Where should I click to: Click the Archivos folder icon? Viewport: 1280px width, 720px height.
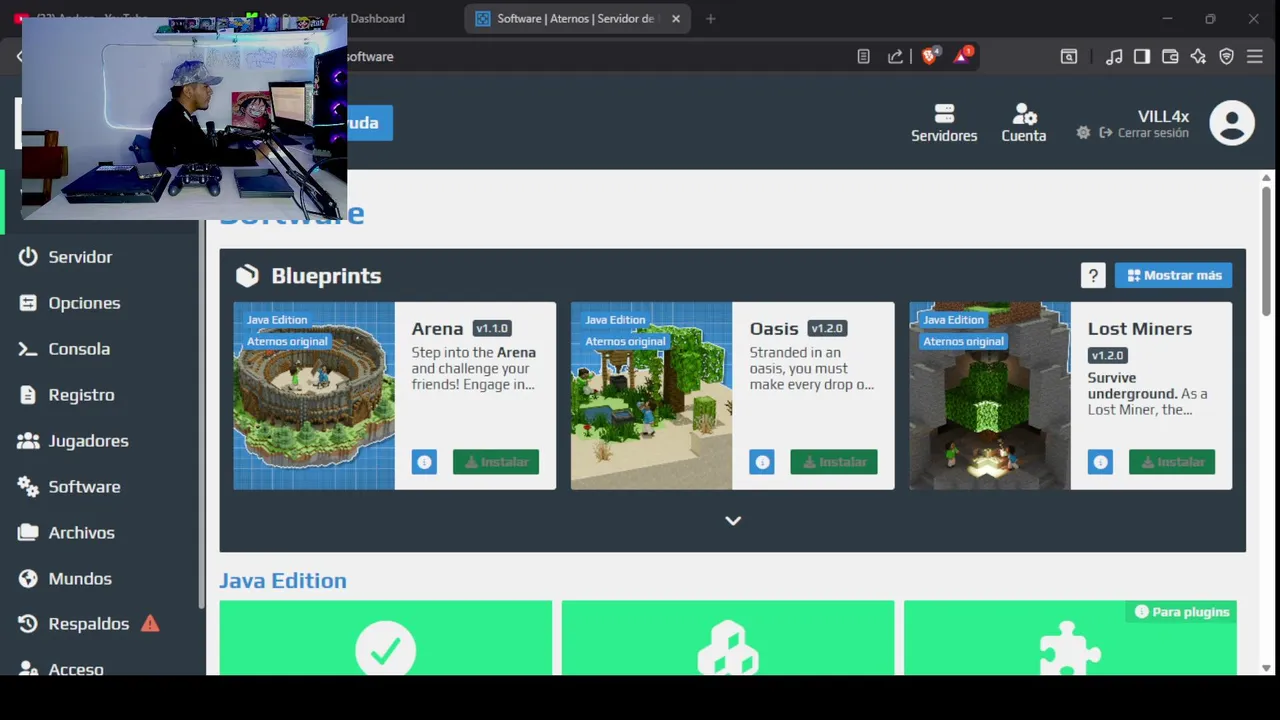(28, 533)
